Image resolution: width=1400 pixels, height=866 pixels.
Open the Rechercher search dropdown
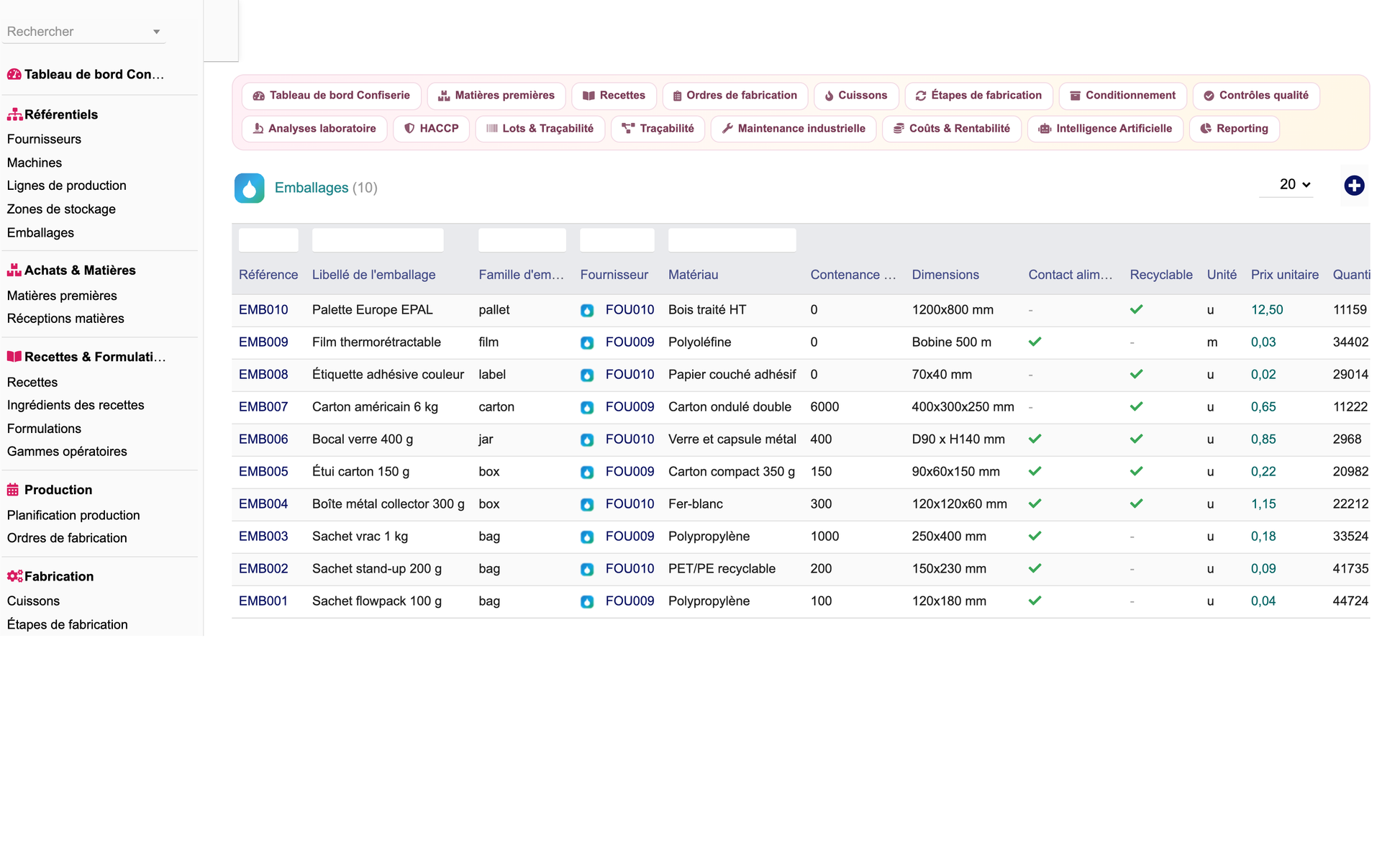click(83, 32)
